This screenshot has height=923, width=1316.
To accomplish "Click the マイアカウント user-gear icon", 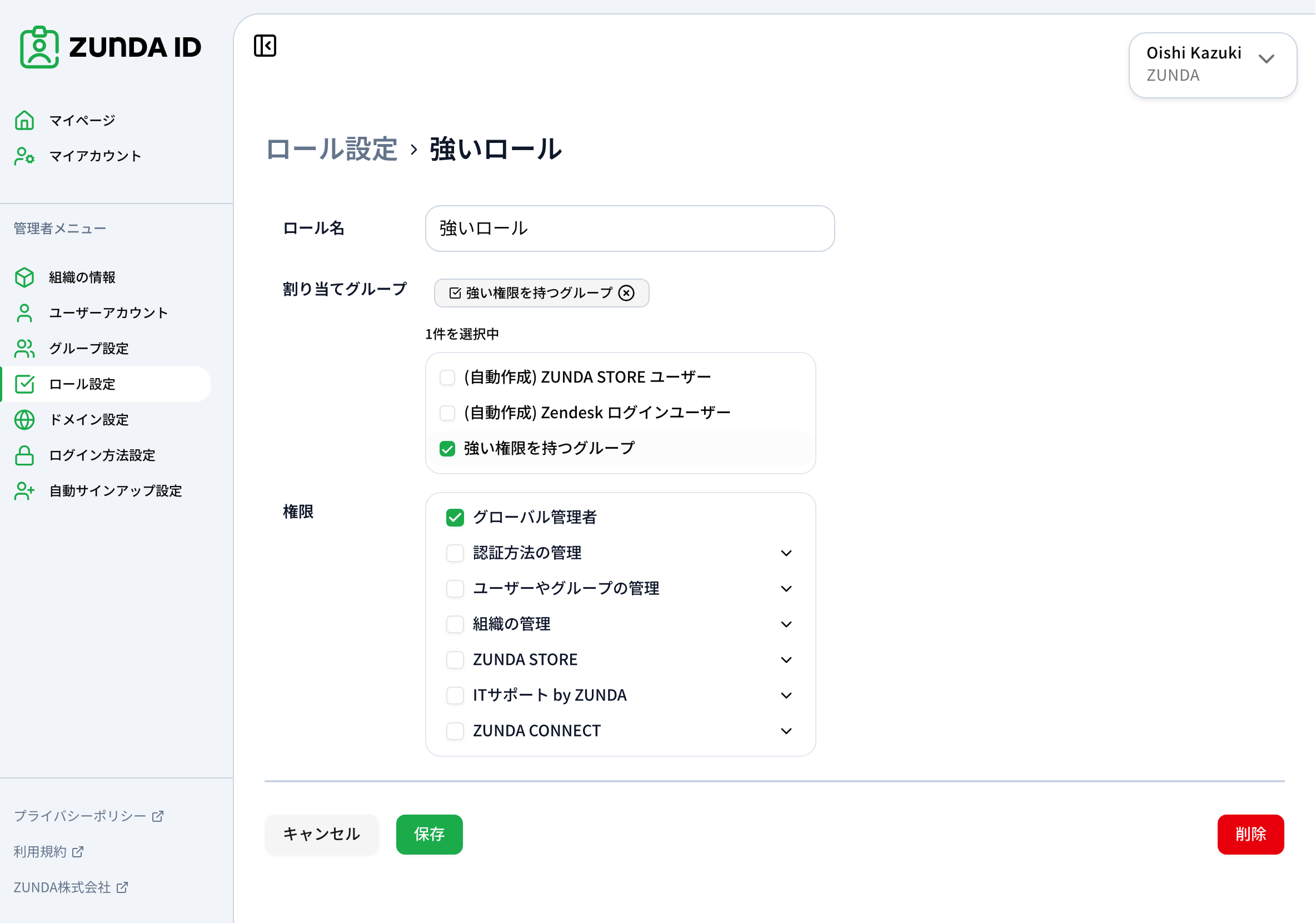I will (24, 156).
